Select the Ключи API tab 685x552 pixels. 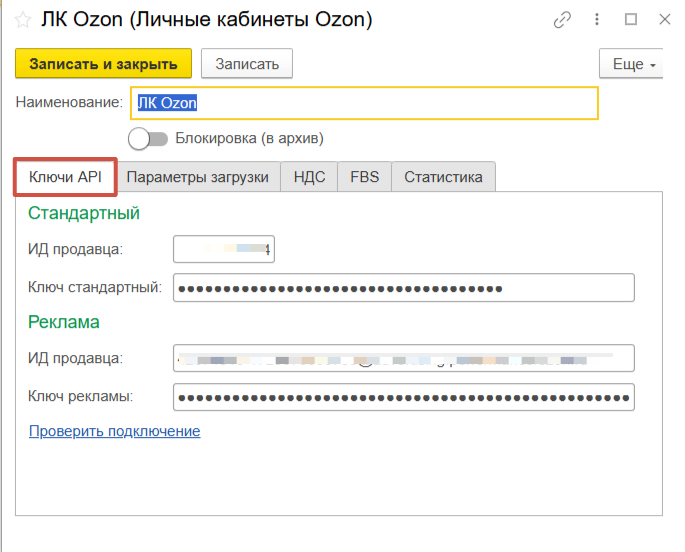point(66,177)
